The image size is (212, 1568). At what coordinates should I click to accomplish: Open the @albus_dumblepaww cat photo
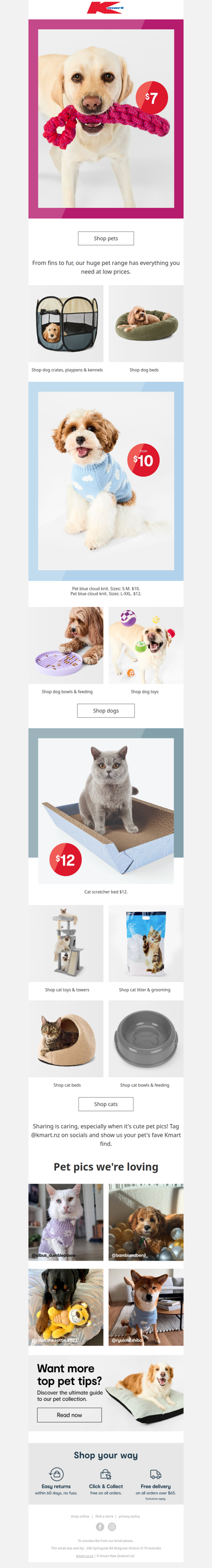[x=66, y=1222]
